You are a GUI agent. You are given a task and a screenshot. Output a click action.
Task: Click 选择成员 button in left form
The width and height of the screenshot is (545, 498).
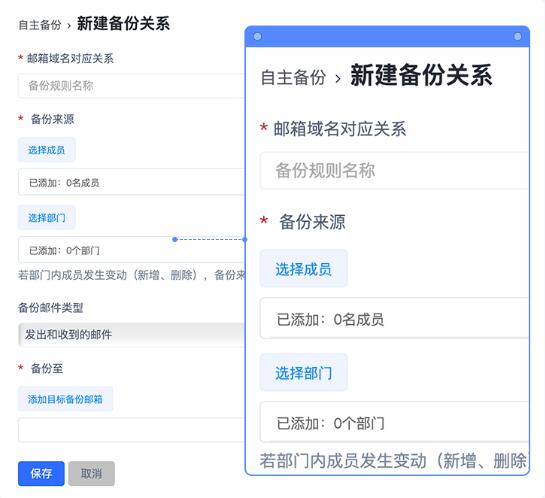click(x=47, y=150)
